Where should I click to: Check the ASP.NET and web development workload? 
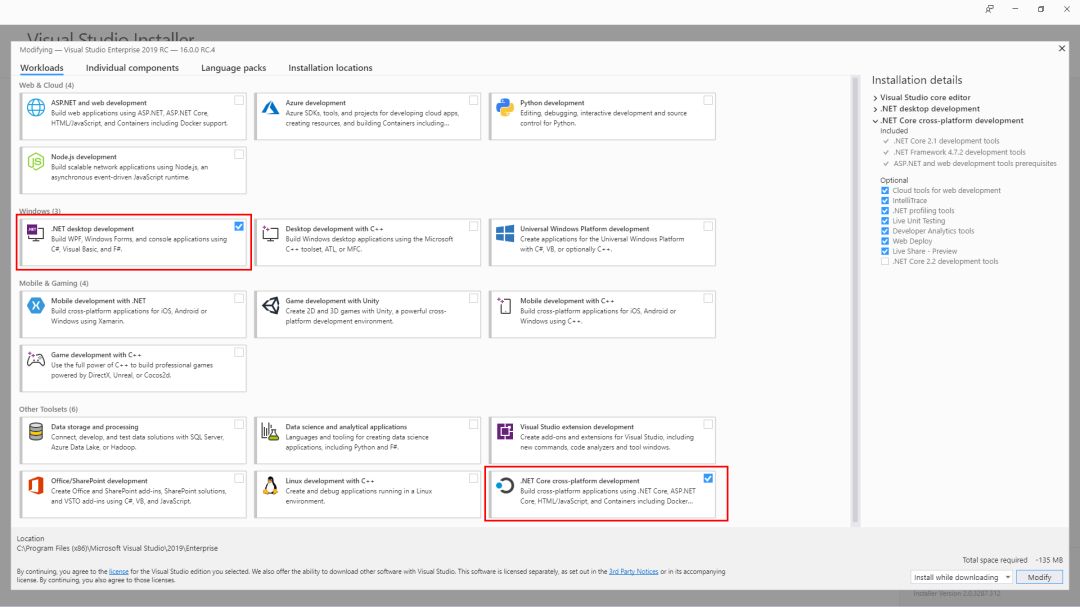pyautogui.click(x=239, y=100)
